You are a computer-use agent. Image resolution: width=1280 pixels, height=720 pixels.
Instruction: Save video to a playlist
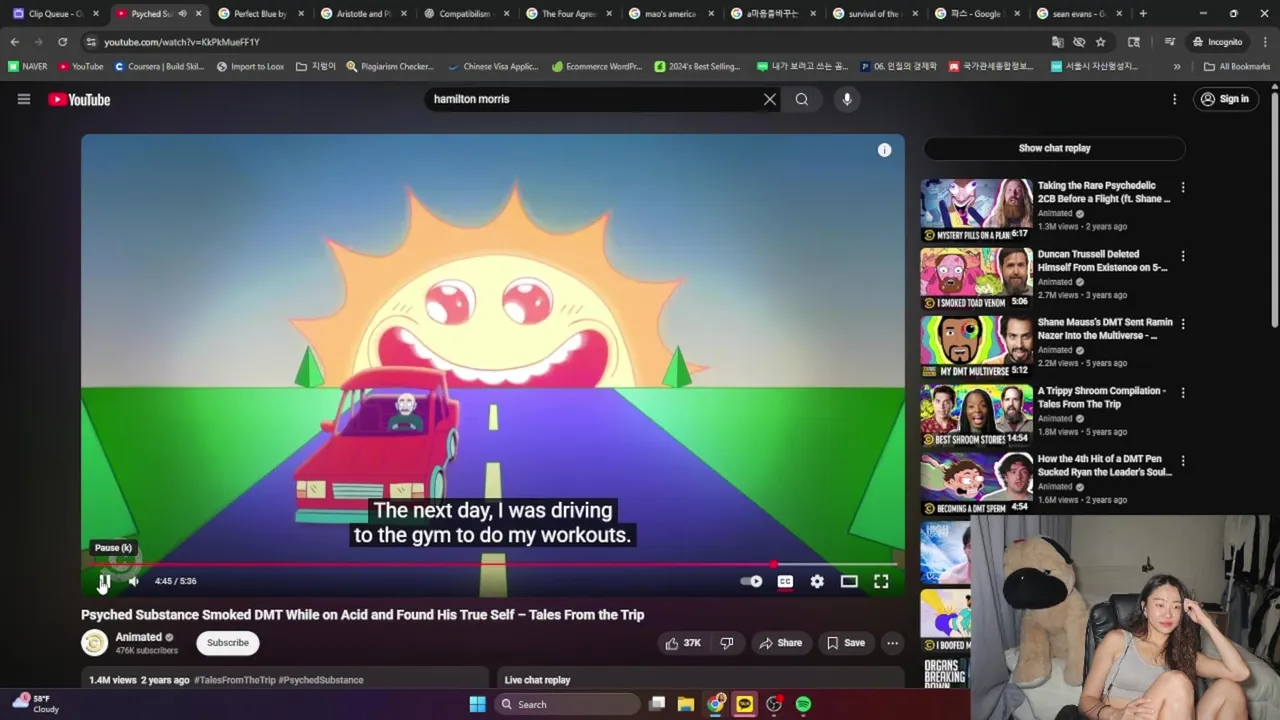pyautogui.click(x=845, y=643)
